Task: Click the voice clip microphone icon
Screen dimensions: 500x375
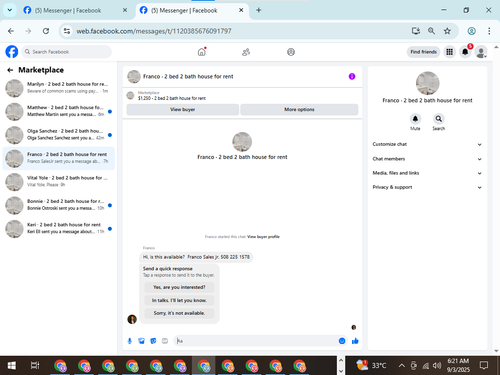Action: (x=130, y=341)
